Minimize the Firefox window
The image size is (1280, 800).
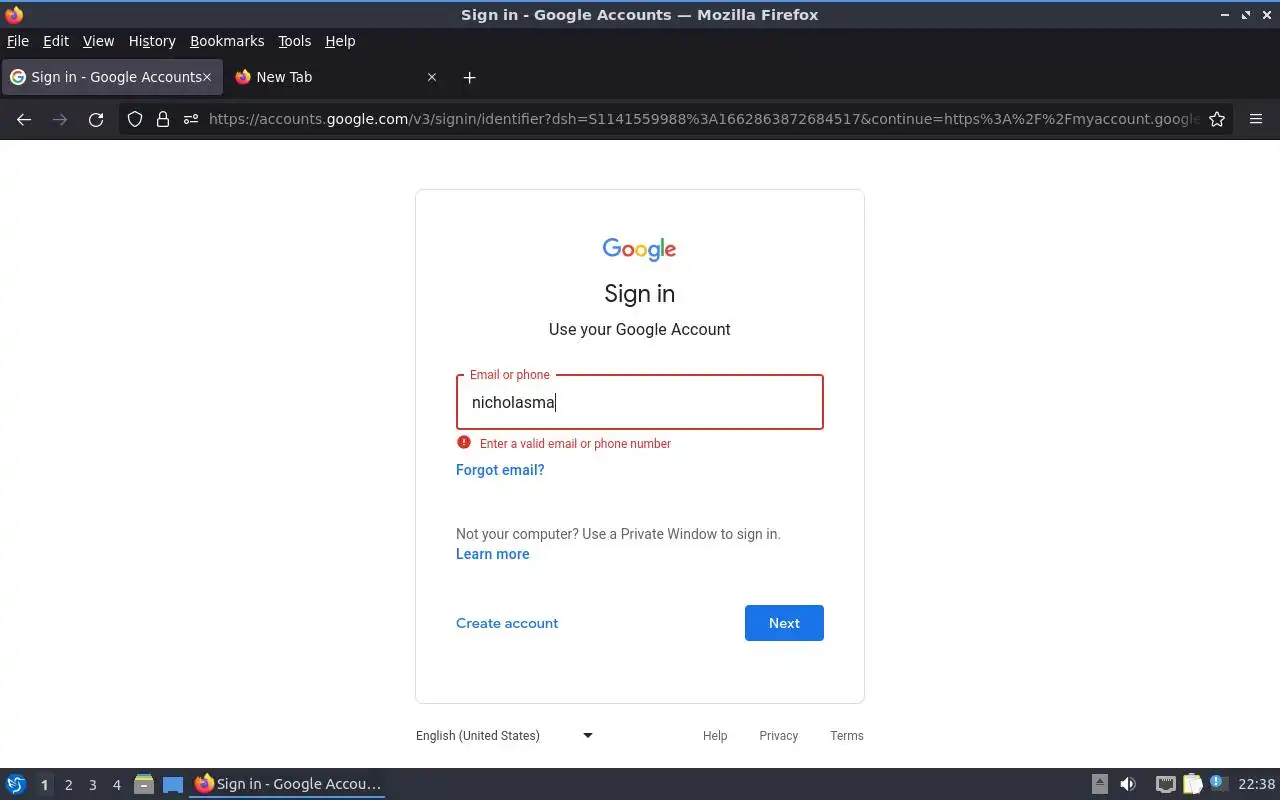point(1225,15)
